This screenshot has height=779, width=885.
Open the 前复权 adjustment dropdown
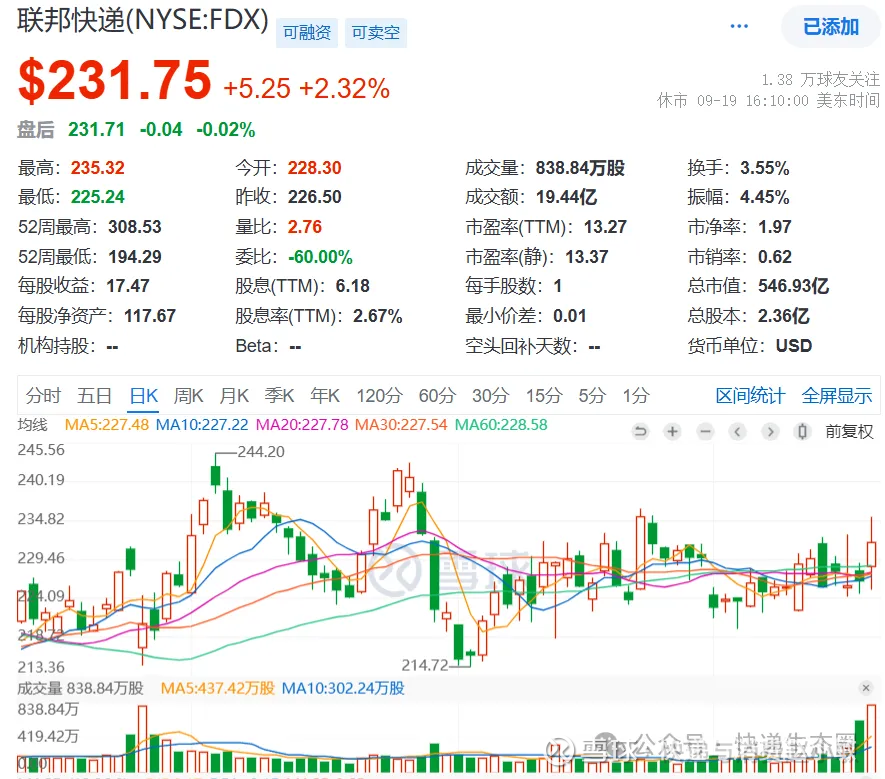(x=849, y=432)
